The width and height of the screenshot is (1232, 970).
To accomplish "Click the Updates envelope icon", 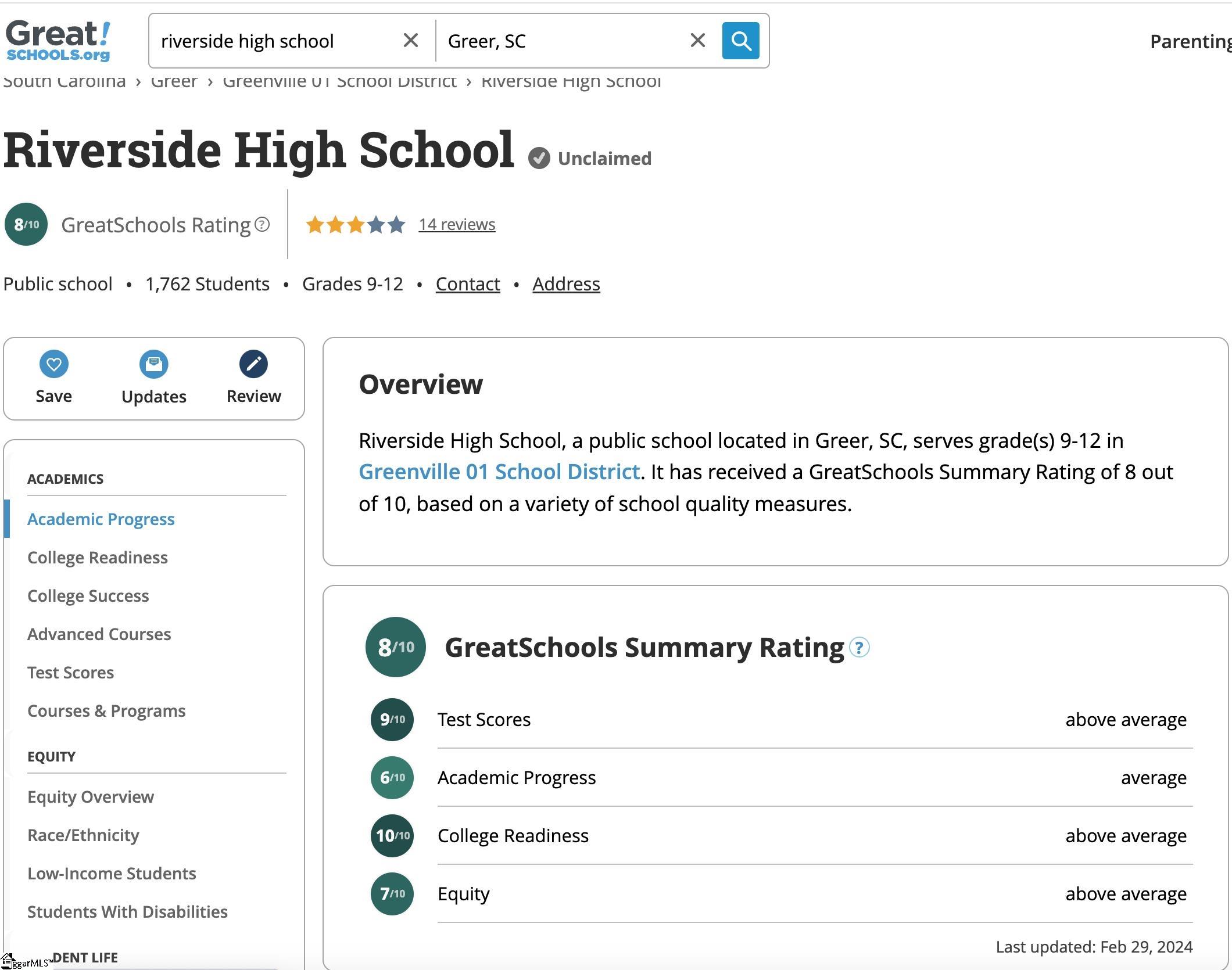I will click(154, 364).
